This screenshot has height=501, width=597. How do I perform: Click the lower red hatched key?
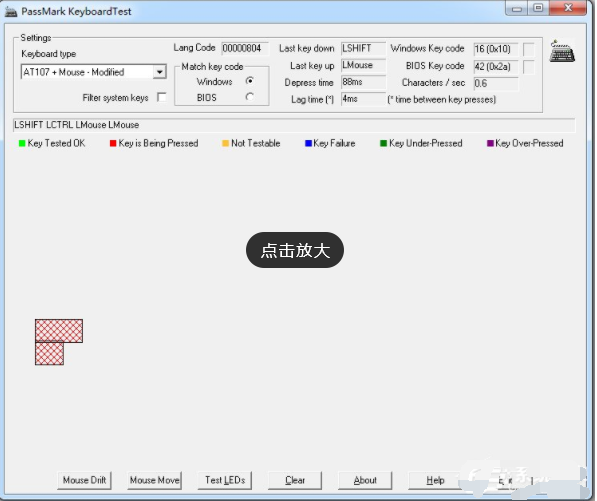49,353
